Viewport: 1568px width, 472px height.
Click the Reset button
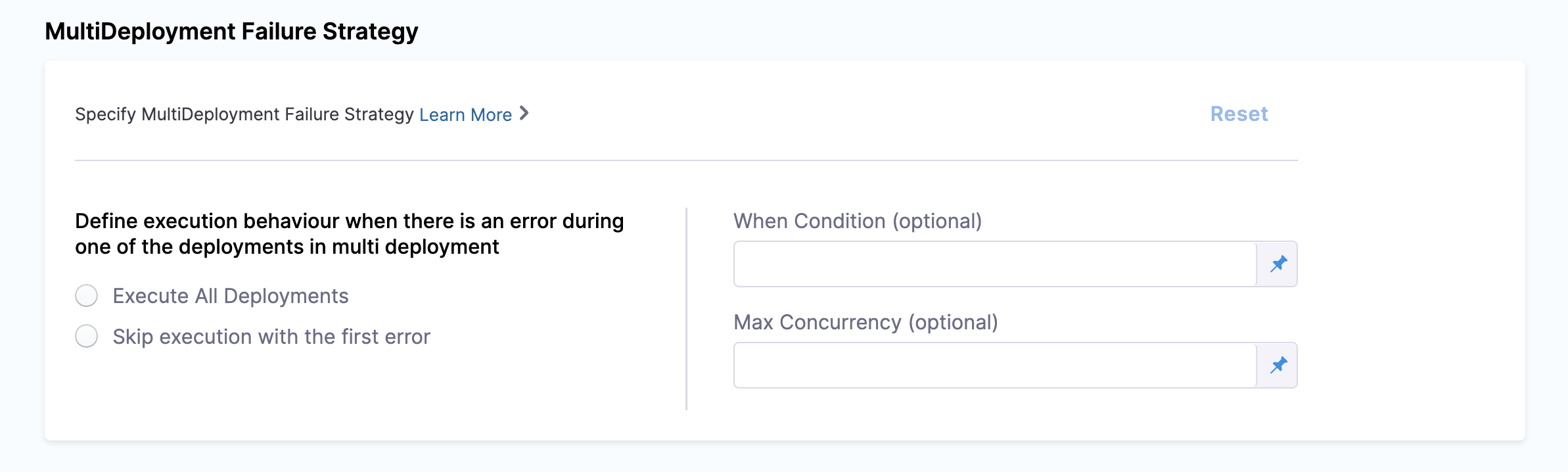pos(1239,114)
